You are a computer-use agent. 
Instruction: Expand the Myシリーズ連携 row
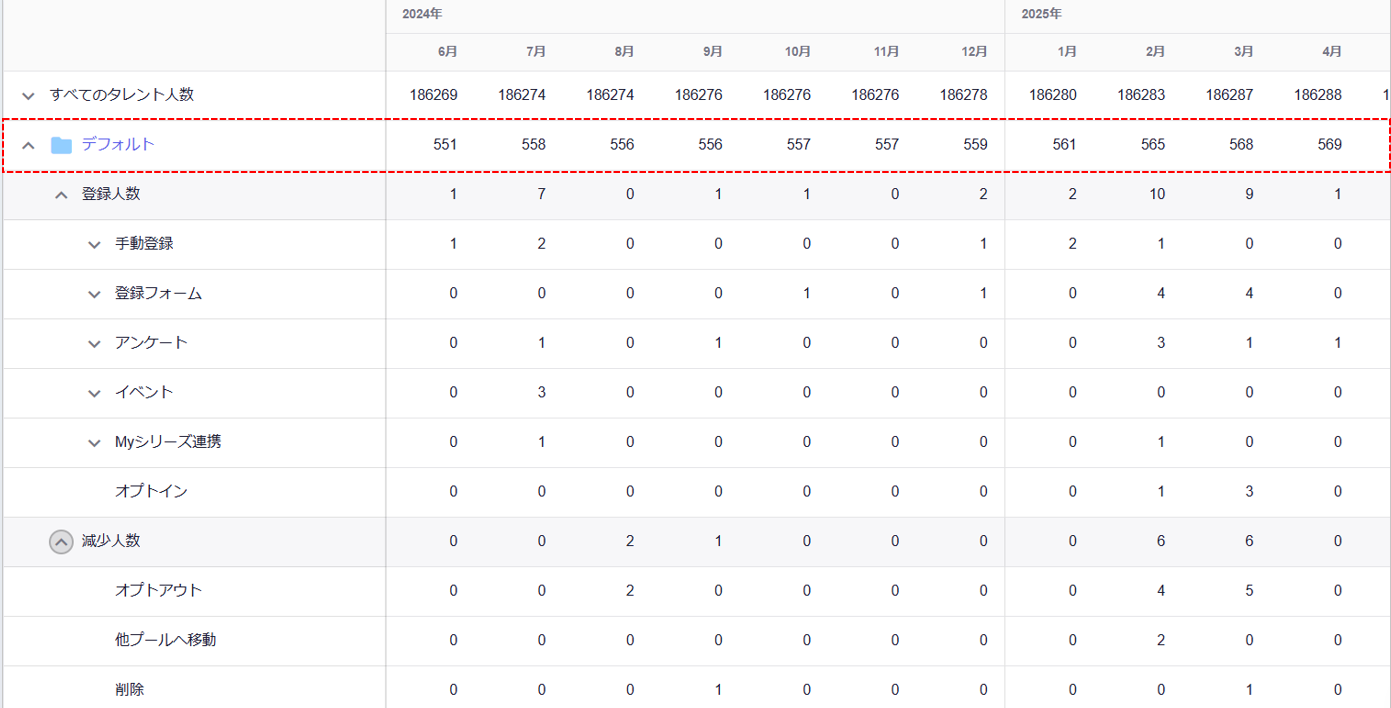click(94, 443)
